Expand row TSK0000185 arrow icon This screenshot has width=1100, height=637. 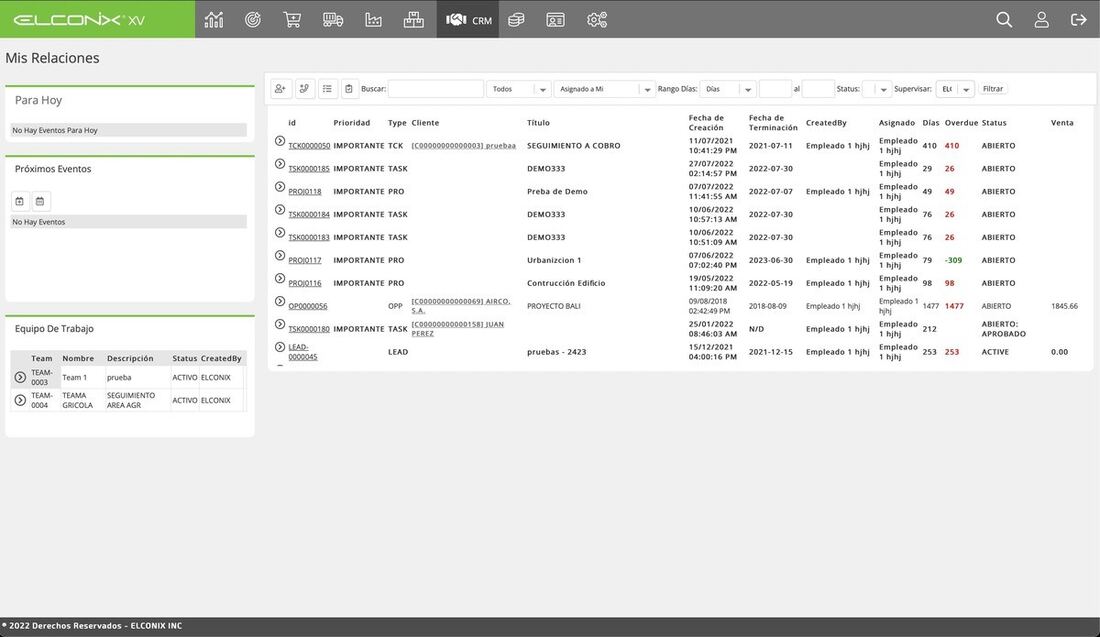(280, 164)
